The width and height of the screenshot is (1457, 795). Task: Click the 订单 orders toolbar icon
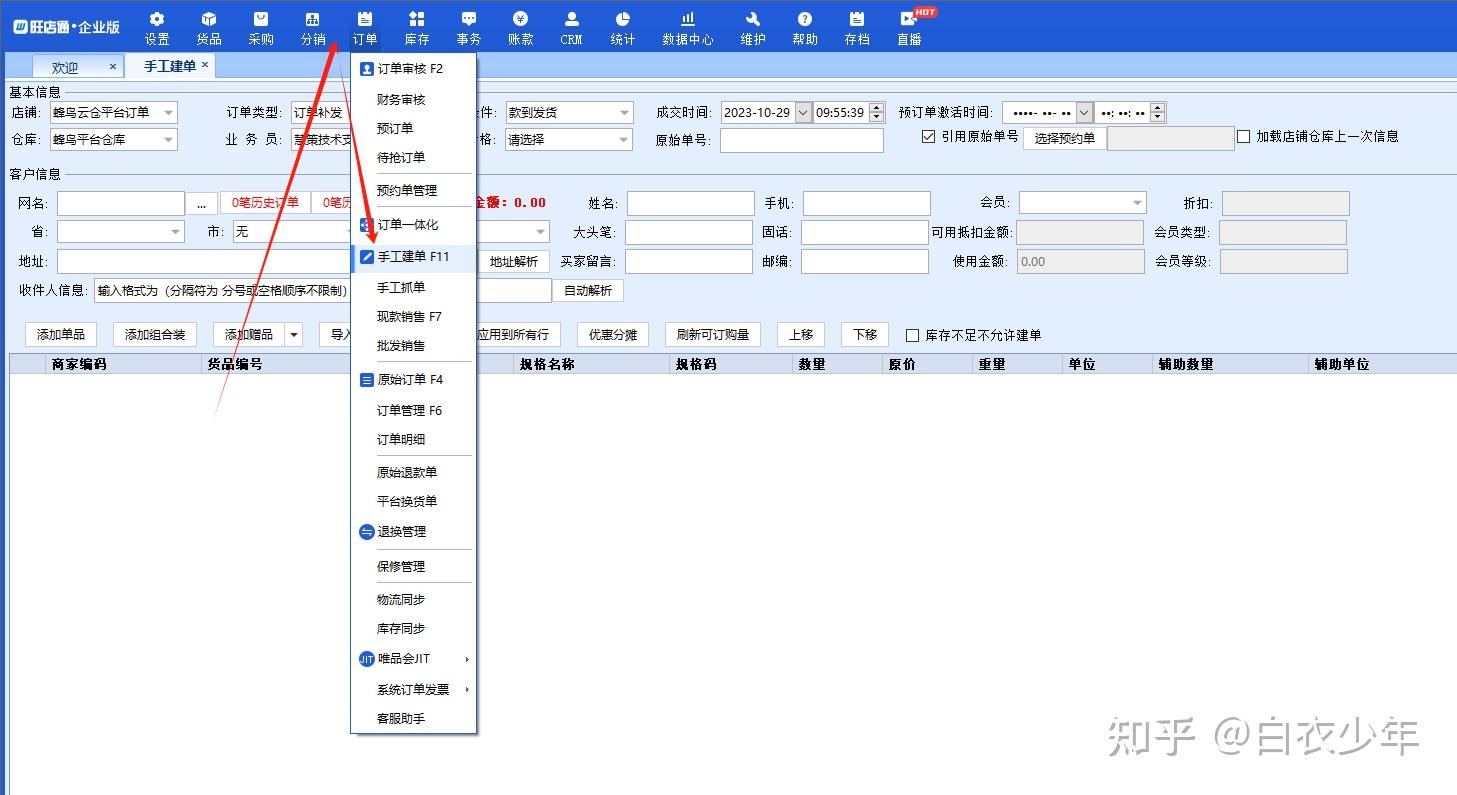pos(365,28)
